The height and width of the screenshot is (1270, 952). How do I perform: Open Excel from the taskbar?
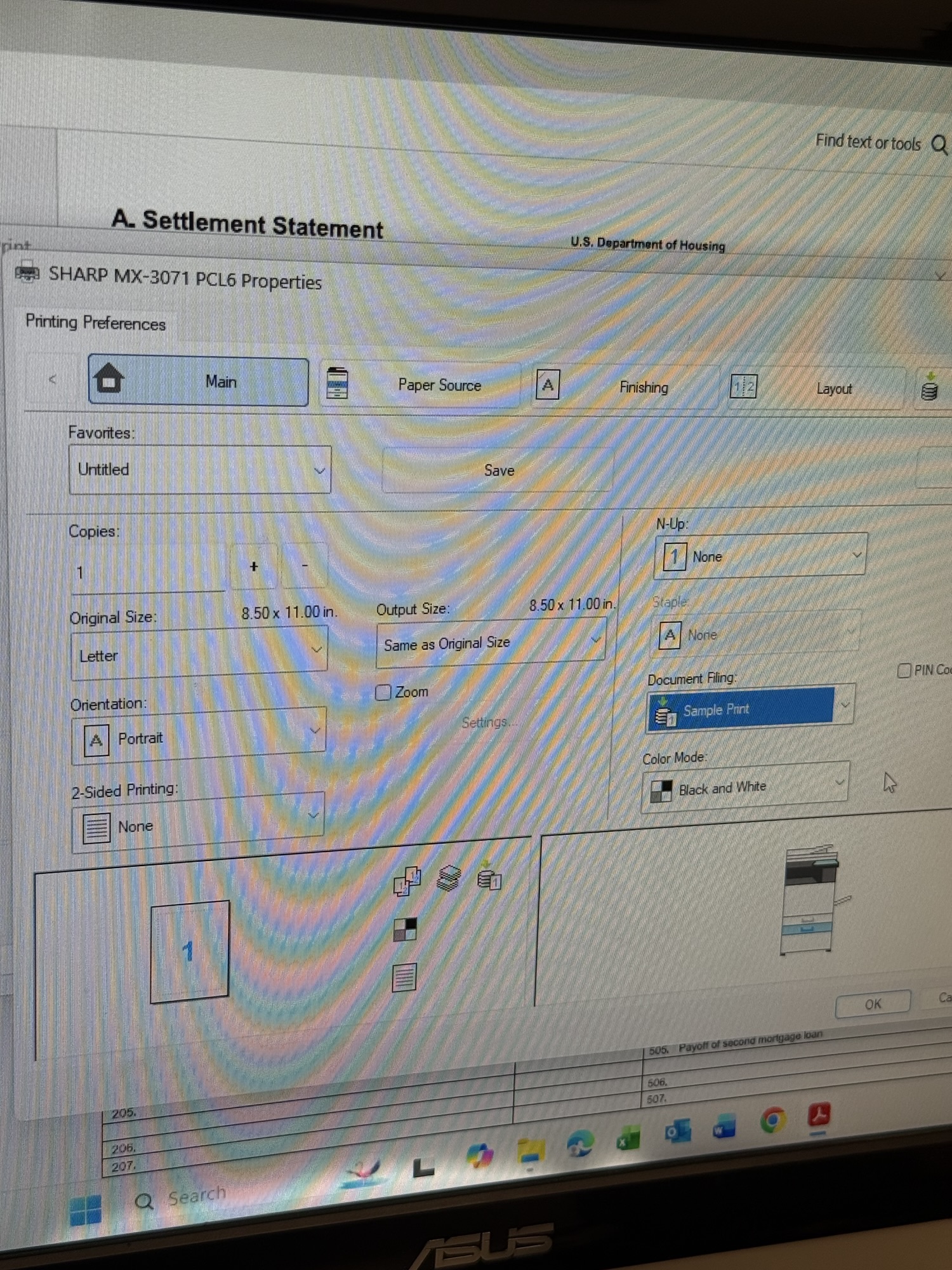tap(628, 1139)
